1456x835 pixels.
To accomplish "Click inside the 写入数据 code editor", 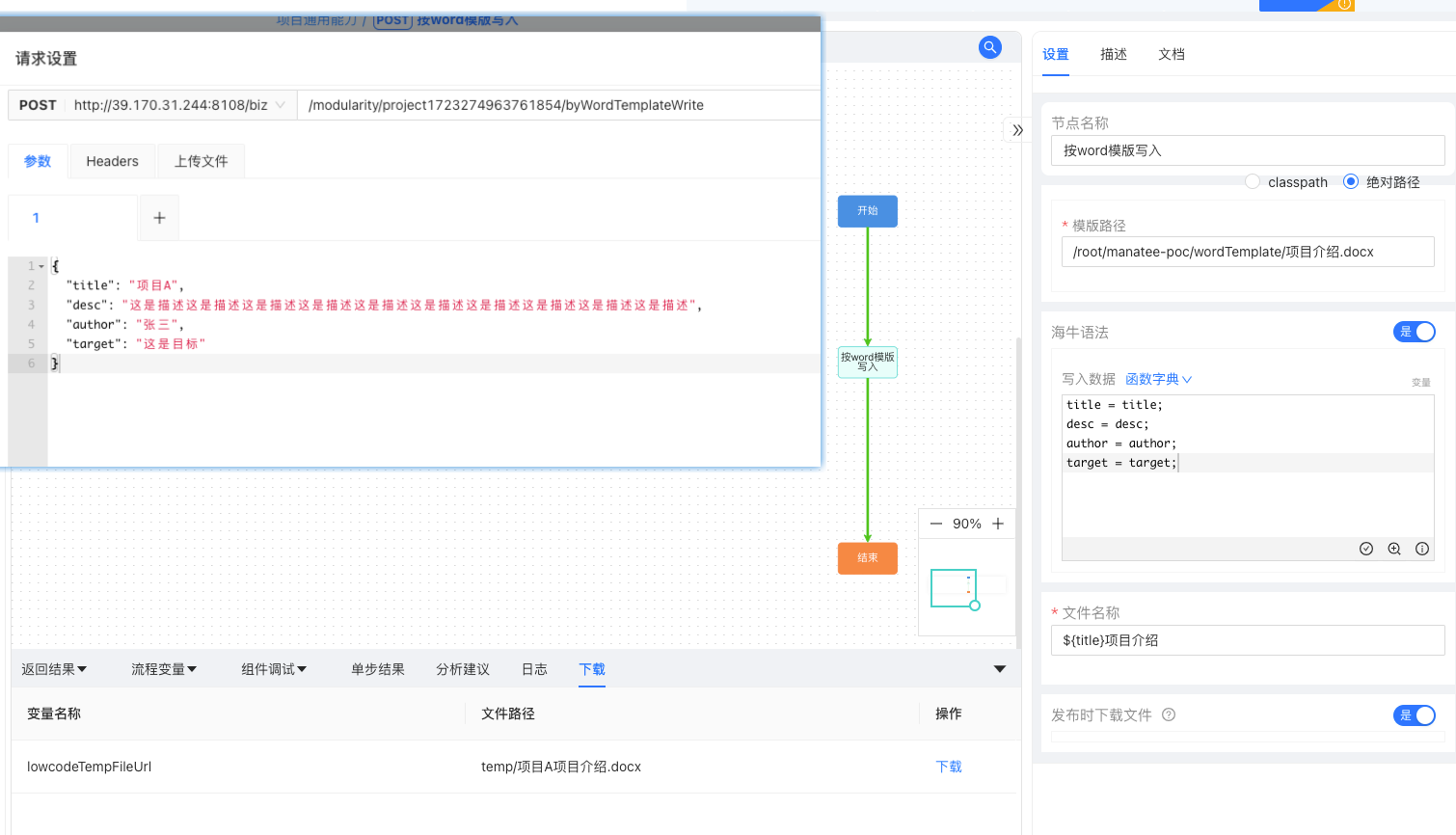I will [x=1248, y=466].
